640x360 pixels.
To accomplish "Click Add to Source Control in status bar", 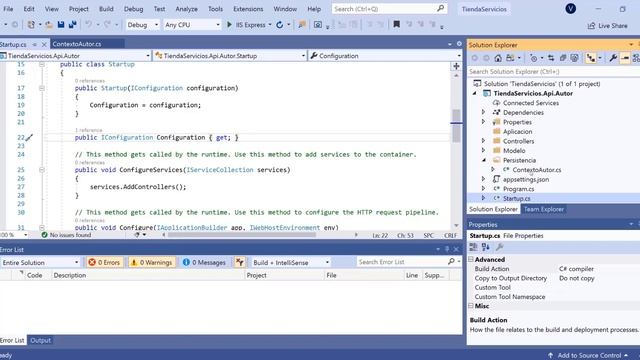I will point(588,356).
